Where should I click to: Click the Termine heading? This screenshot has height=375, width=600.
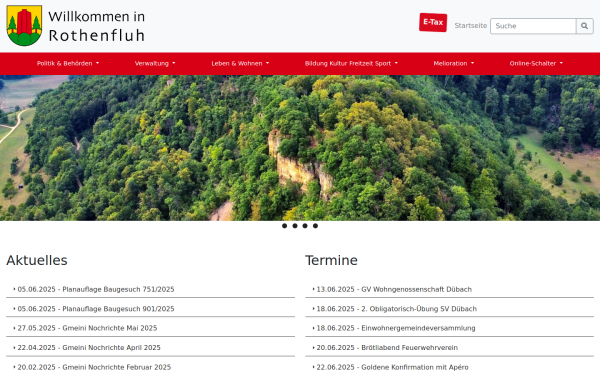click(331, 260)
